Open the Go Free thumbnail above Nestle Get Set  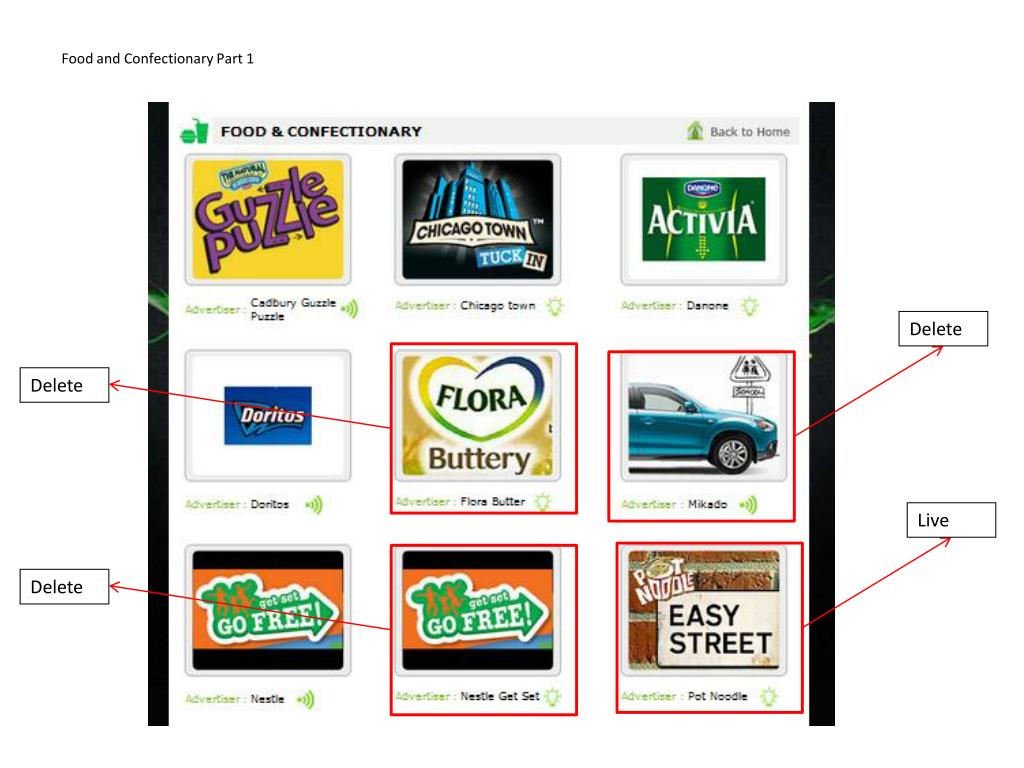477,611
